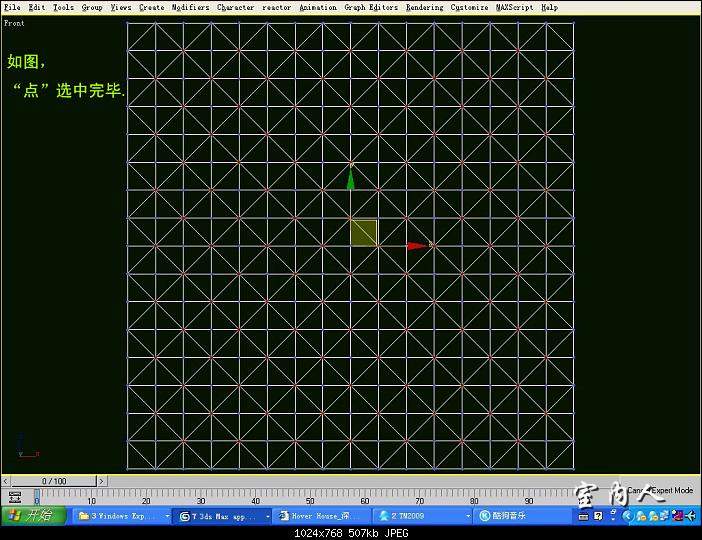702x540 pixels.
Task: Click the language bar help icon
Action: point(598,516)
